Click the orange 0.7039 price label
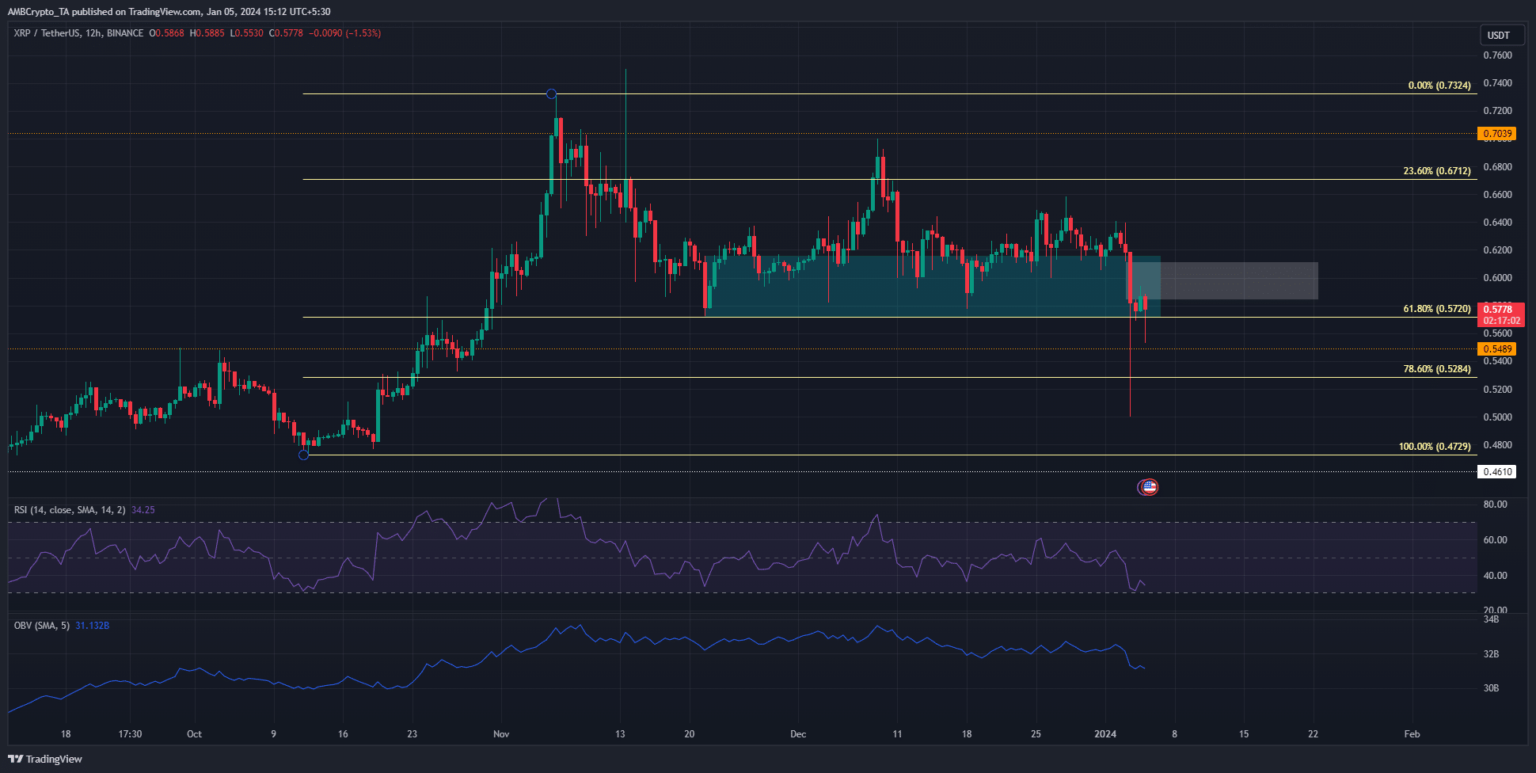Screen dimensions: 1536x773 [1496, 134]
